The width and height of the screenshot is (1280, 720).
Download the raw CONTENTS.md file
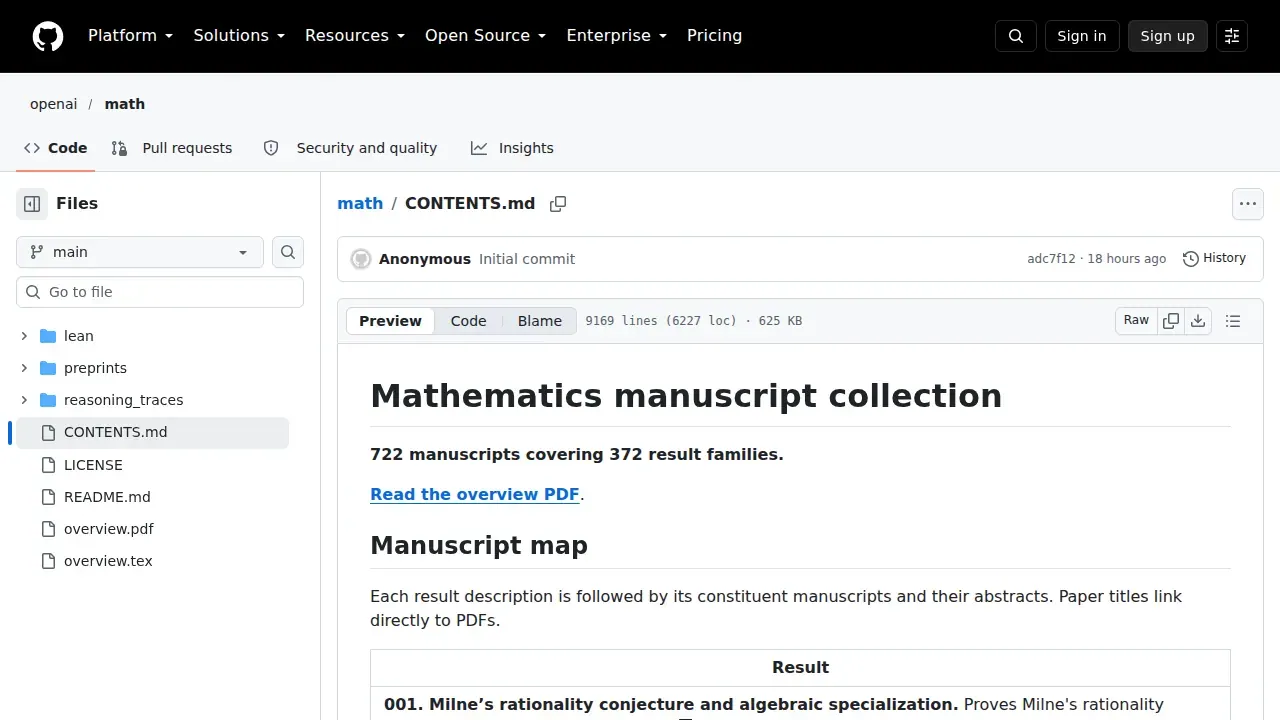coord(1198,321)
